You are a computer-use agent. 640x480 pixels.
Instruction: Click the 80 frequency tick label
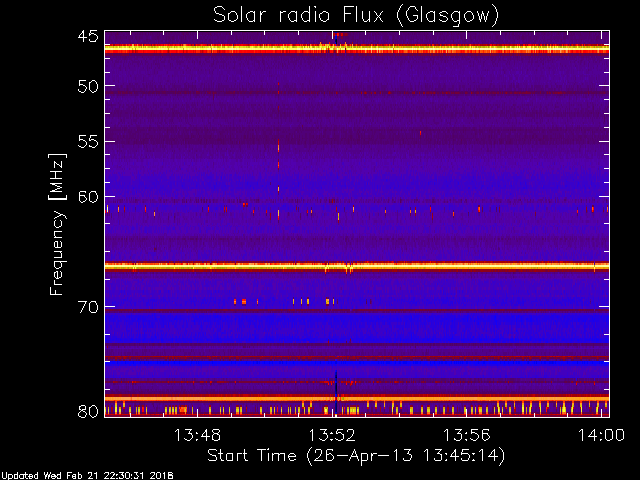(x=88, y=411)
